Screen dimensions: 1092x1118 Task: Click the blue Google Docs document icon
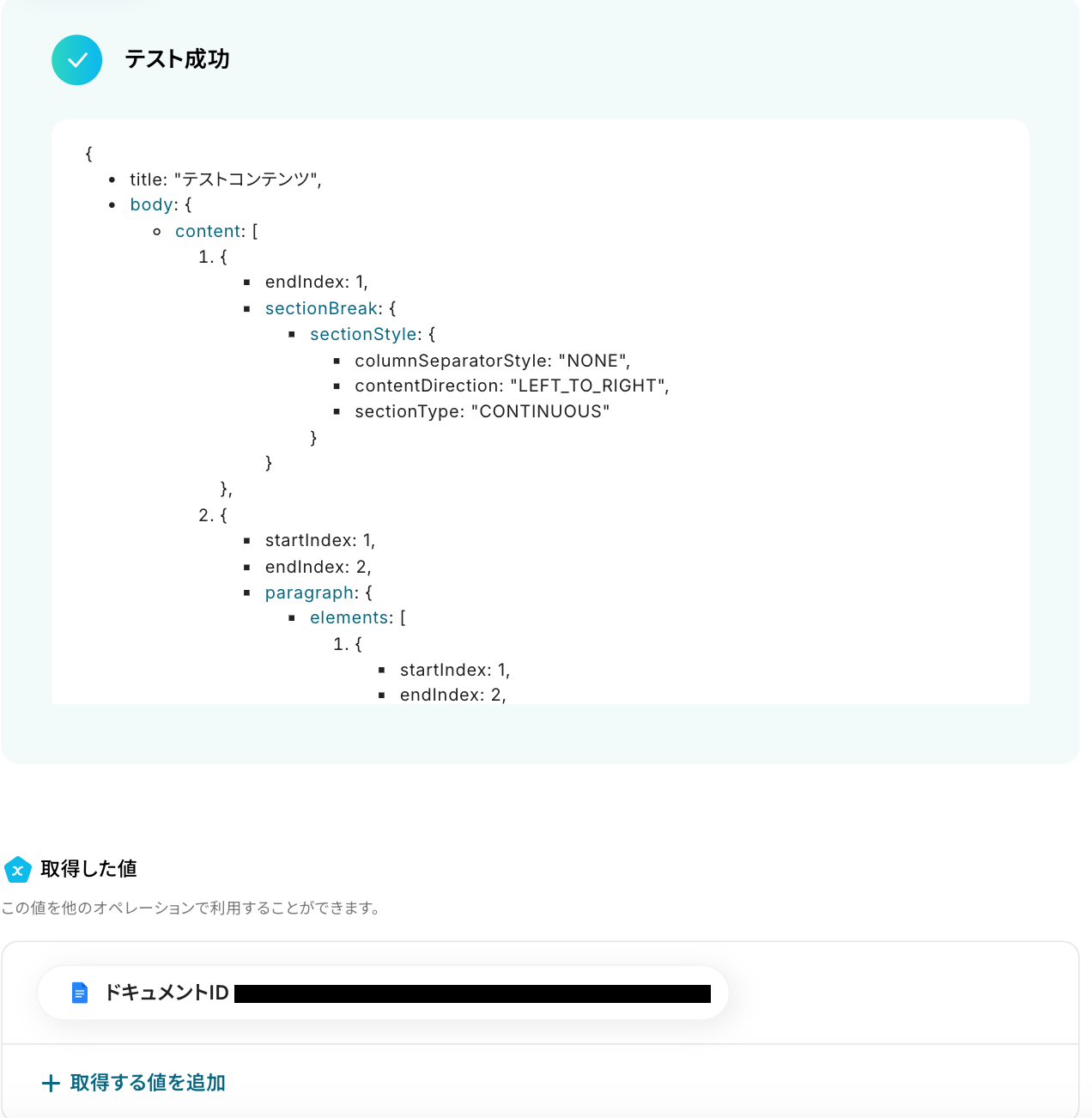(80, 993)
